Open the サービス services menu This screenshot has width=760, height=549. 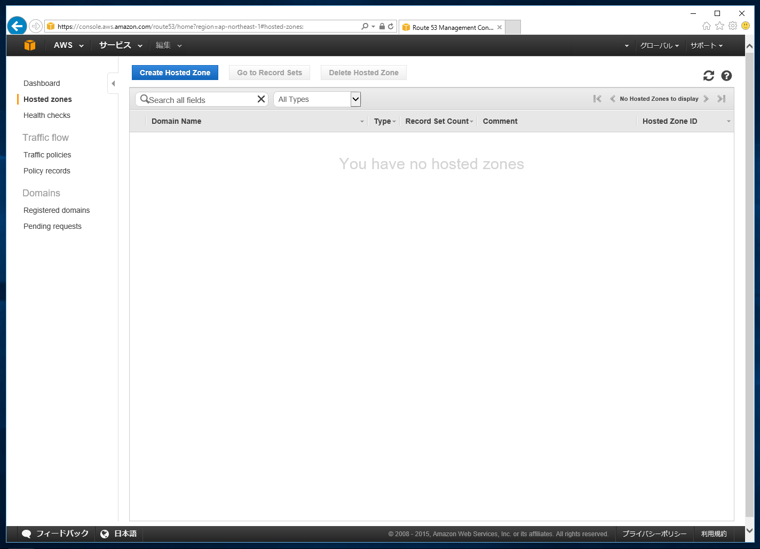click(121, 45)
